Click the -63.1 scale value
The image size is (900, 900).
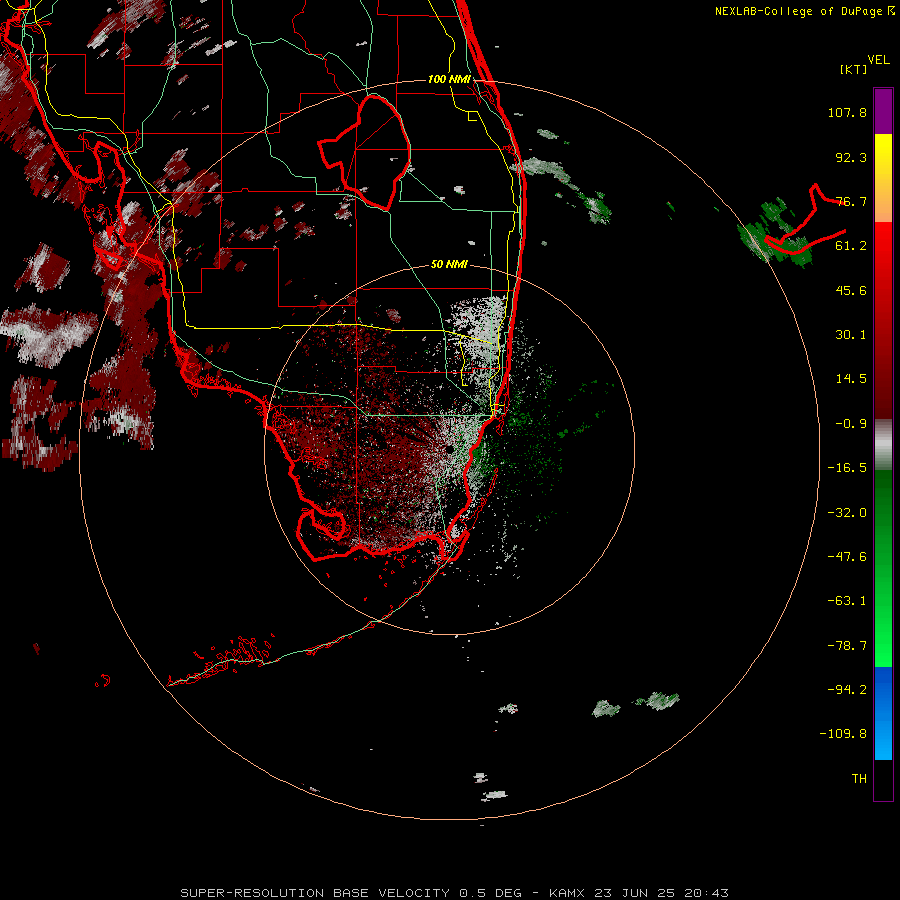pyautogui.click(x=847, y=601)
